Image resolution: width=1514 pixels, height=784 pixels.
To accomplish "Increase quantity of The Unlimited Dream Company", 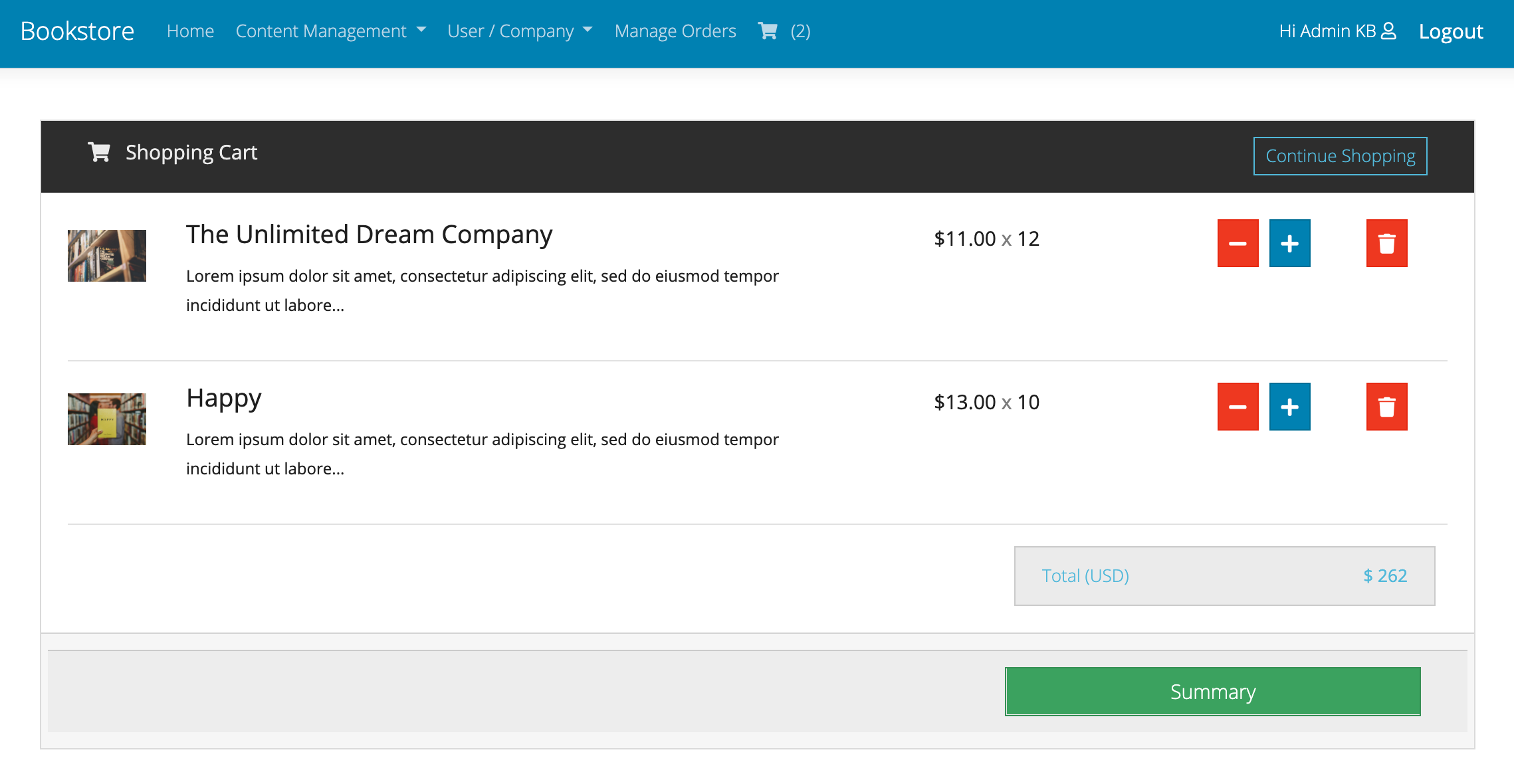I will [x=1289, y=243].
